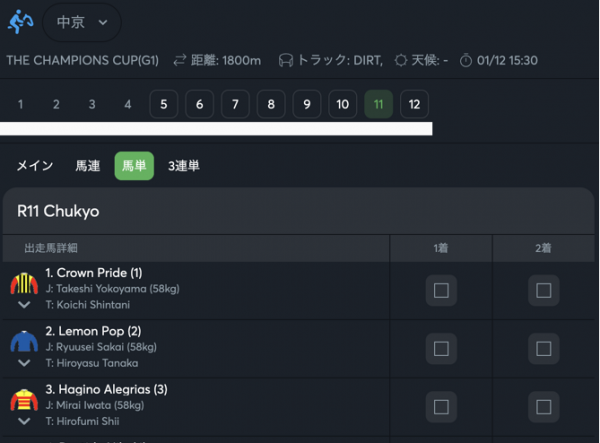Click the 01/12 15:30 race time
This screenshot has height=443, width=600.
[x=507, y=60]
